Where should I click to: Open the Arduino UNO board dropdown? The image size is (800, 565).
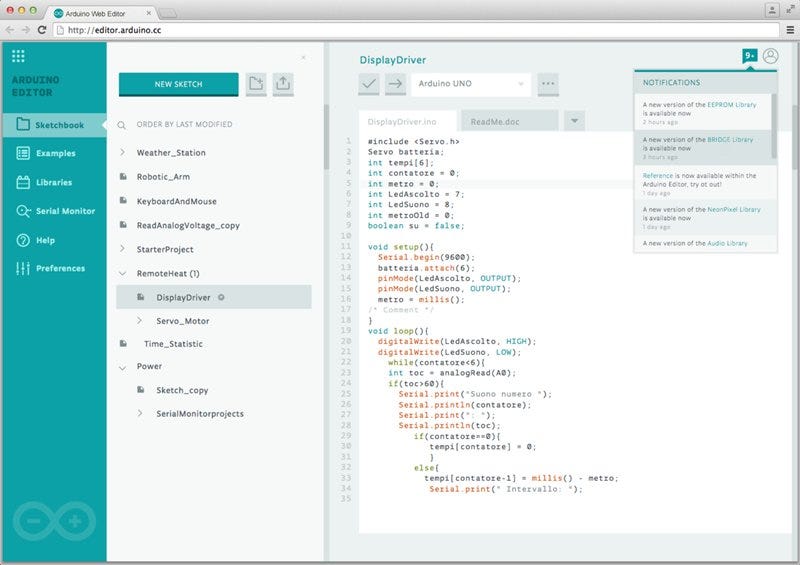[x=471, y=84]
